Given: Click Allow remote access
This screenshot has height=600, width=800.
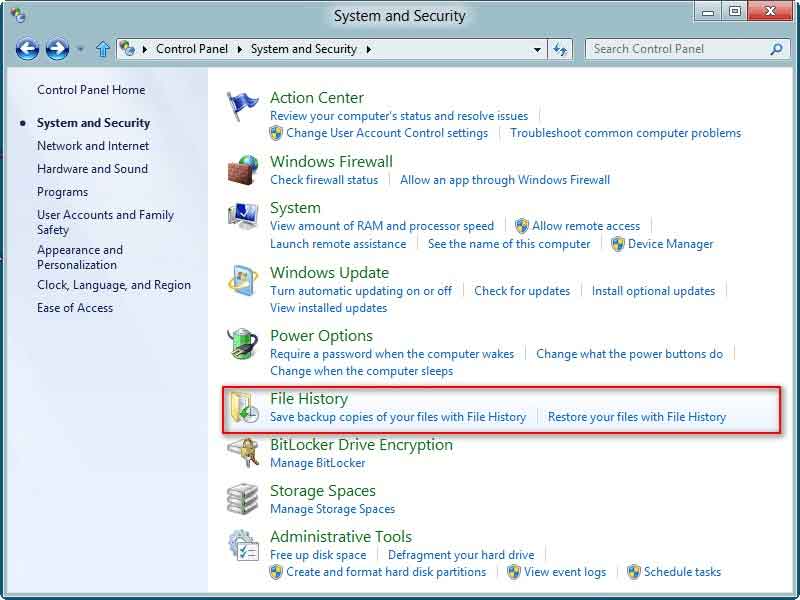Looking at the screenshot, I should [586, 226].
